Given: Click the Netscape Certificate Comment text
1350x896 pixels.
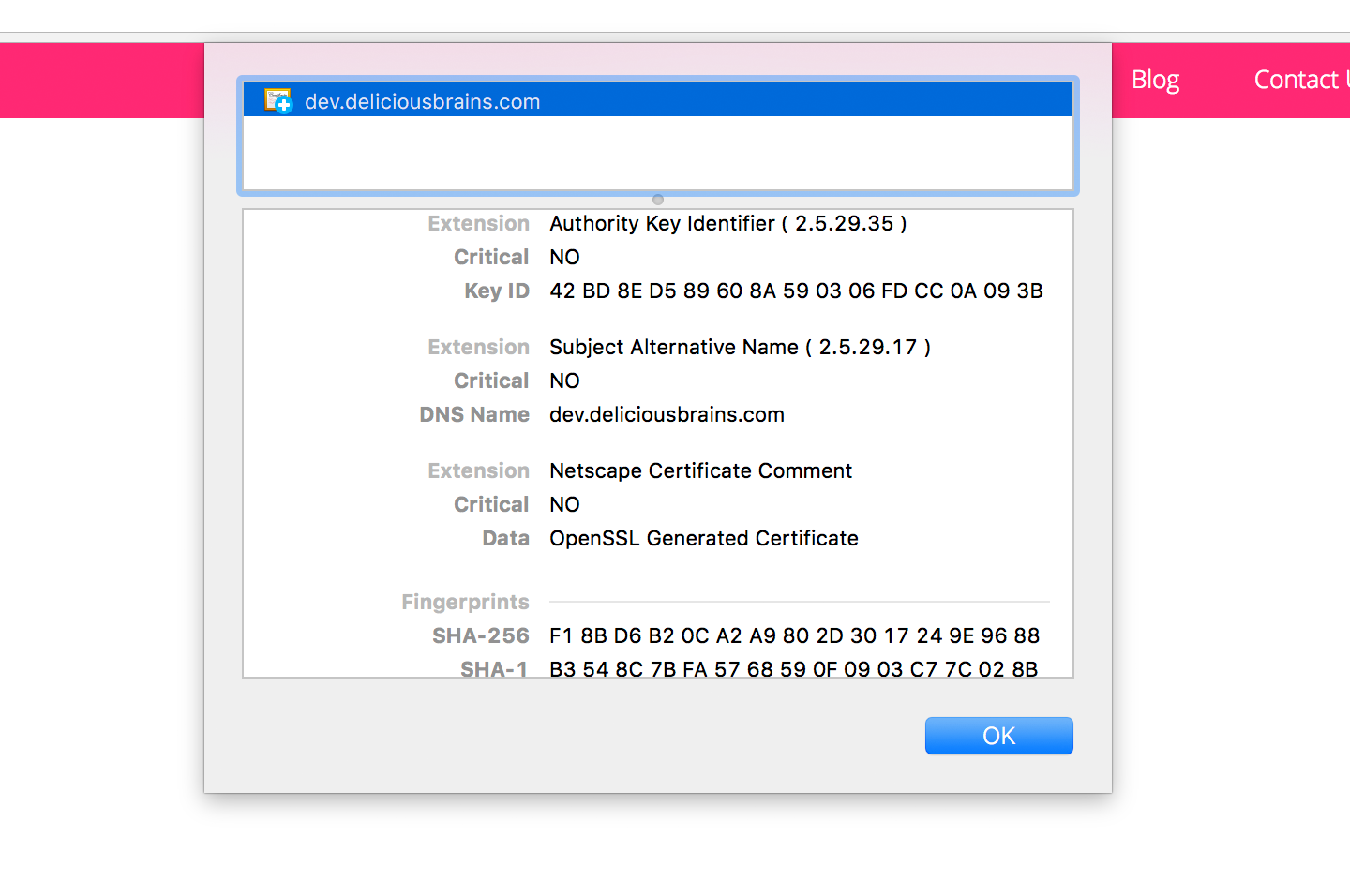Looking at the screenshot, I should click(700, 470).
